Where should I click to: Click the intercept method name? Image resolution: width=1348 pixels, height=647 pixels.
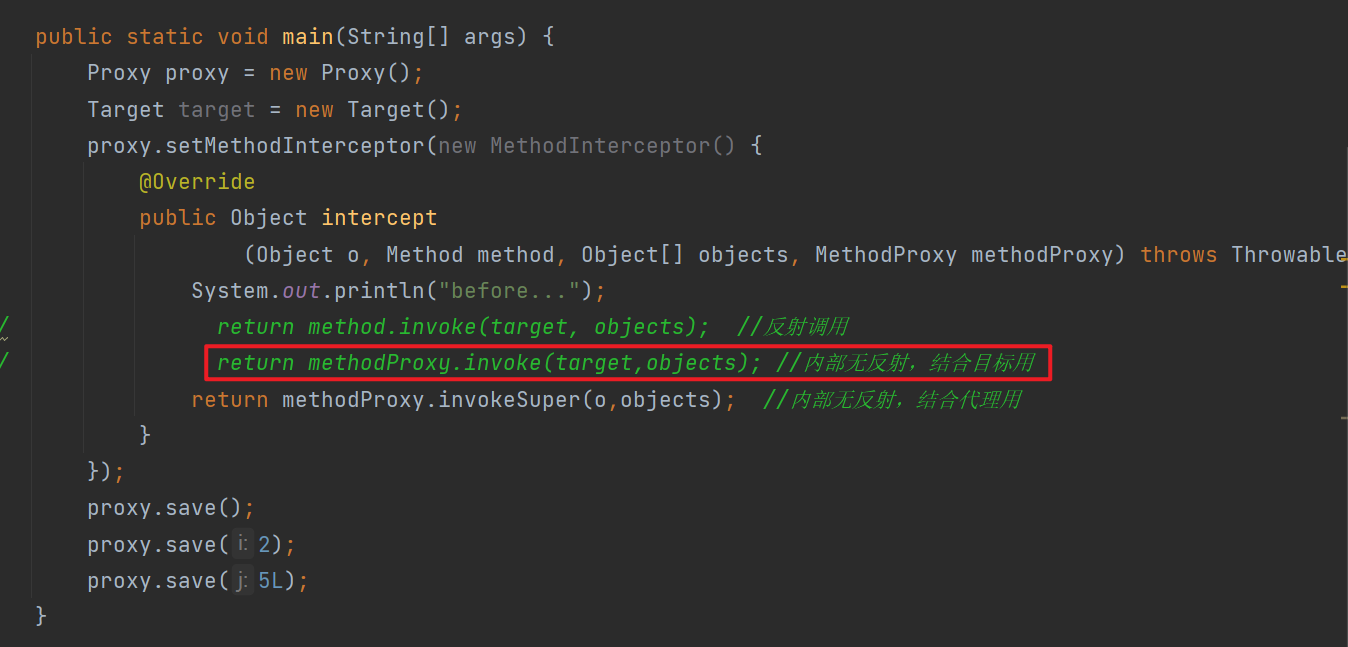pos(379,218)
